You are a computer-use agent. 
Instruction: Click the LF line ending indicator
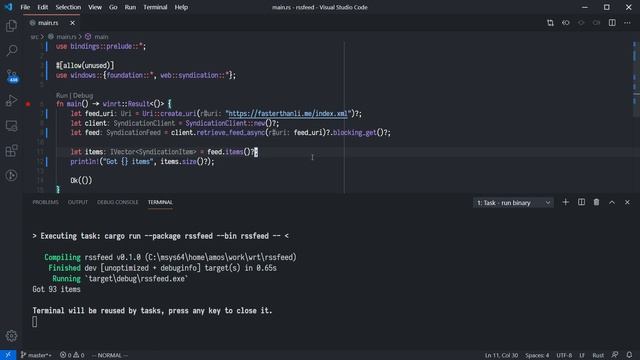[582, 355]
